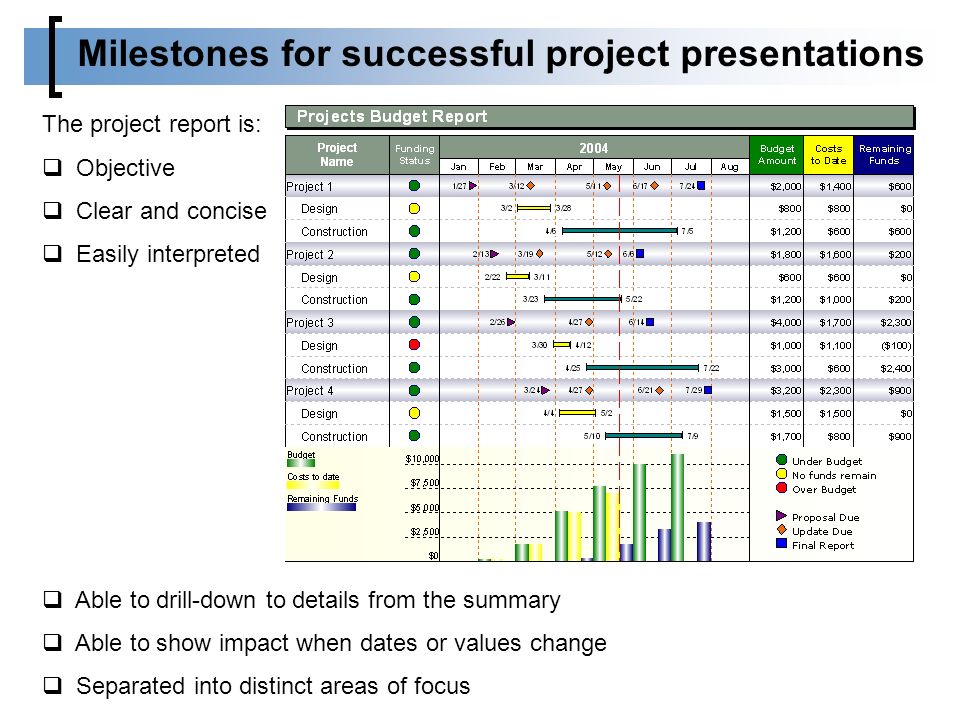
Task: Click the May month header
Action: (x=613, y=167)
